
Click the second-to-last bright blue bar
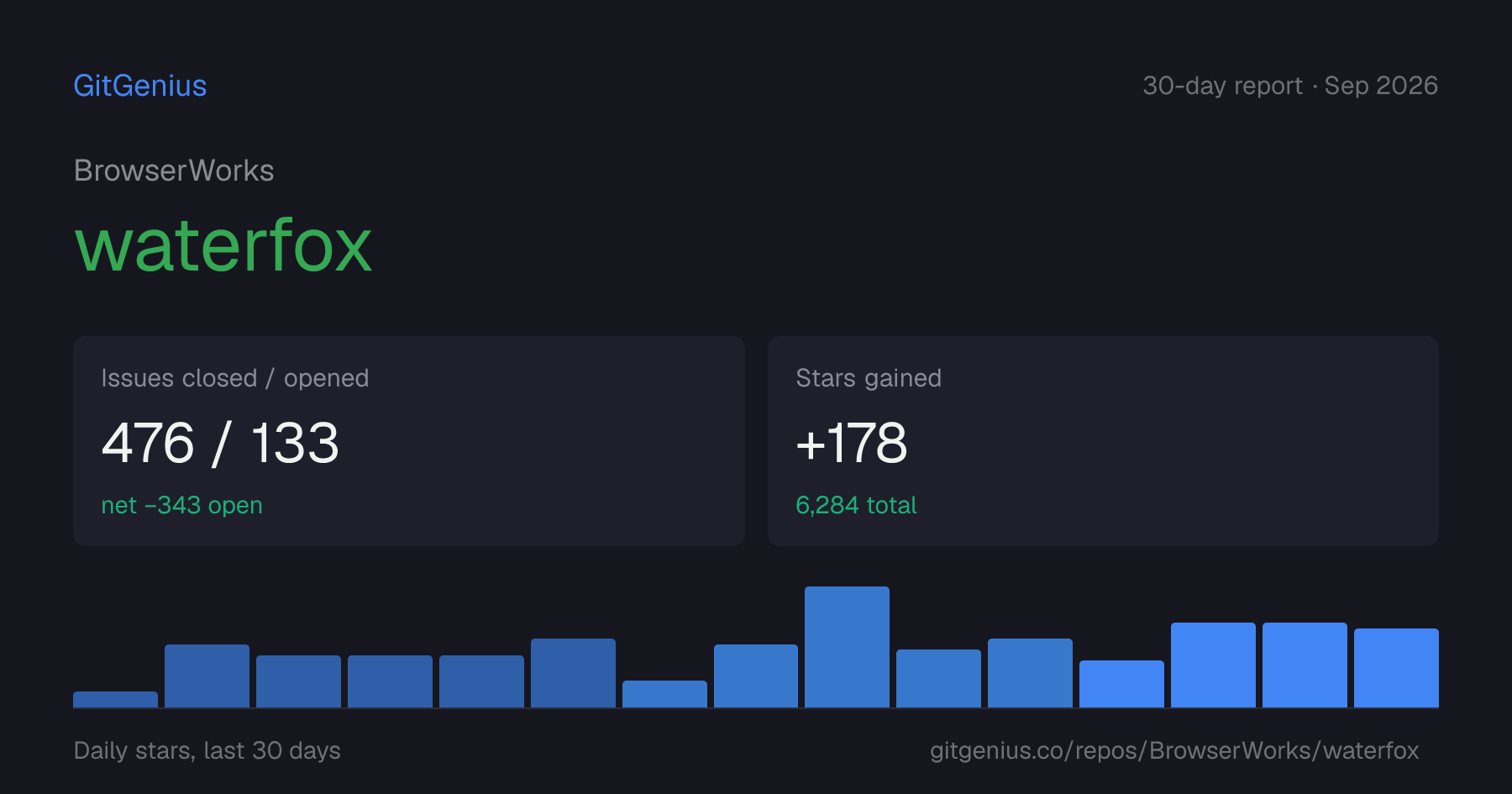click(1305, 665)
